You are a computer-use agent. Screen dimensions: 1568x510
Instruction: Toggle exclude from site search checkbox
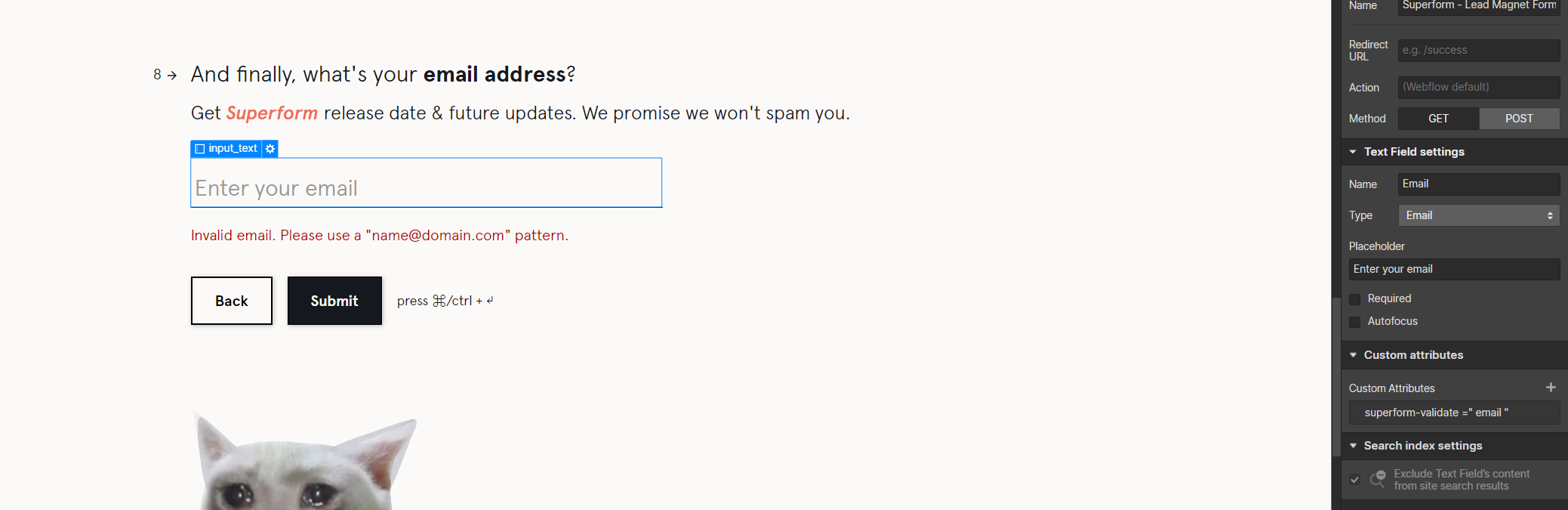(1355, 480)
